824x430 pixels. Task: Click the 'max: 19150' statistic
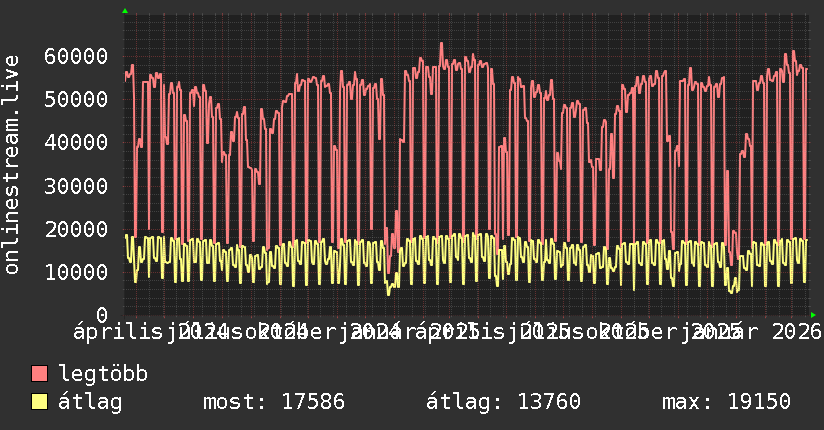[x=726, y=402]
